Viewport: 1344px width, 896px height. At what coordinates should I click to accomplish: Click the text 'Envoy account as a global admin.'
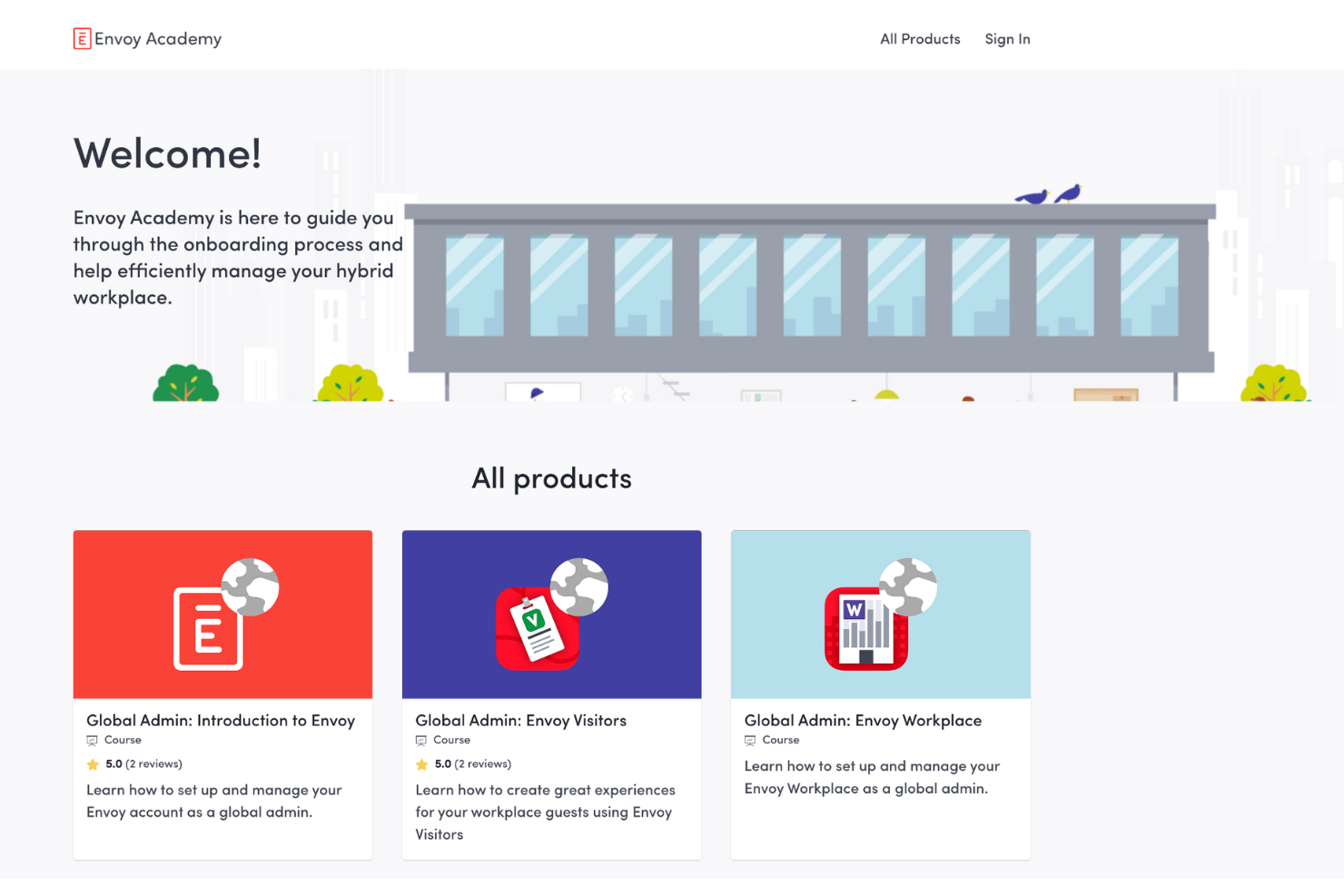[199, 812]
